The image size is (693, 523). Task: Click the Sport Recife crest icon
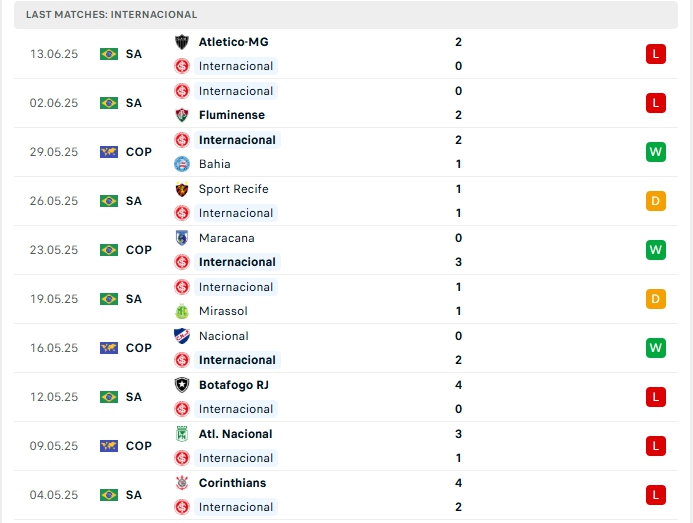(x=182, y=189)
